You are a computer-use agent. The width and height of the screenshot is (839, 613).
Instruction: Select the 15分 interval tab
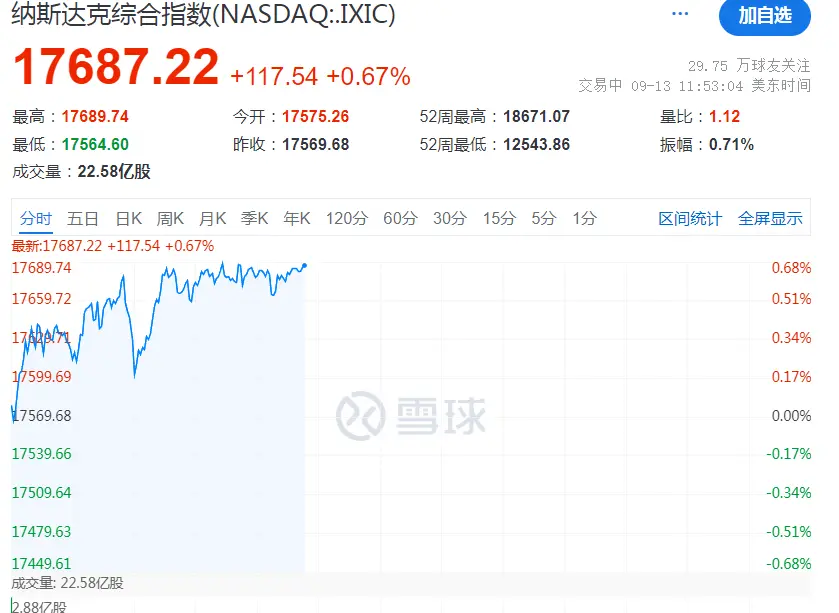click(499, 218)
